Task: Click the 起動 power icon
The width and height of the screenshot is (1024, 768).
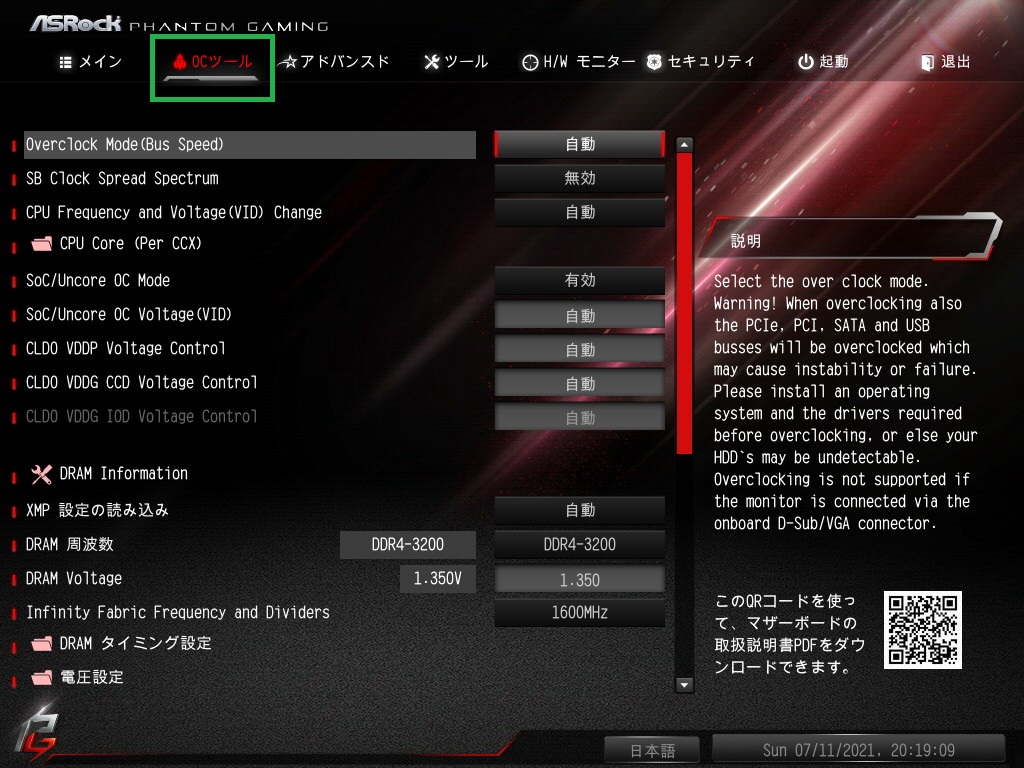Action: coord(806,62)
